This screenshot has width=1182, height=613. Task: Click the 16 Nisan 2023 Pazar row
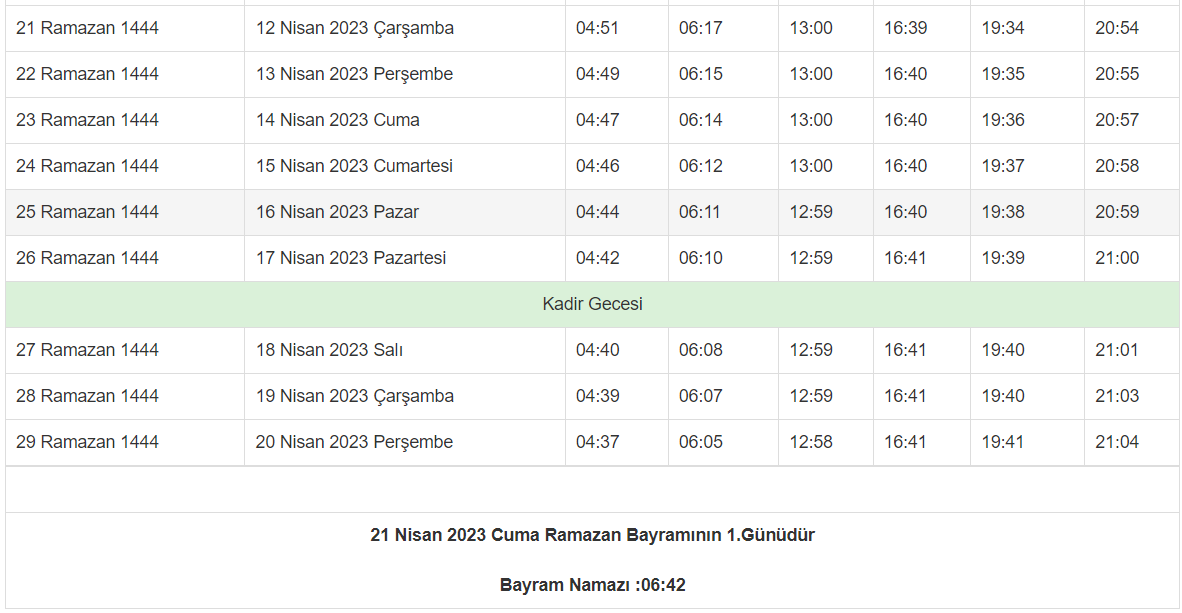337,212
